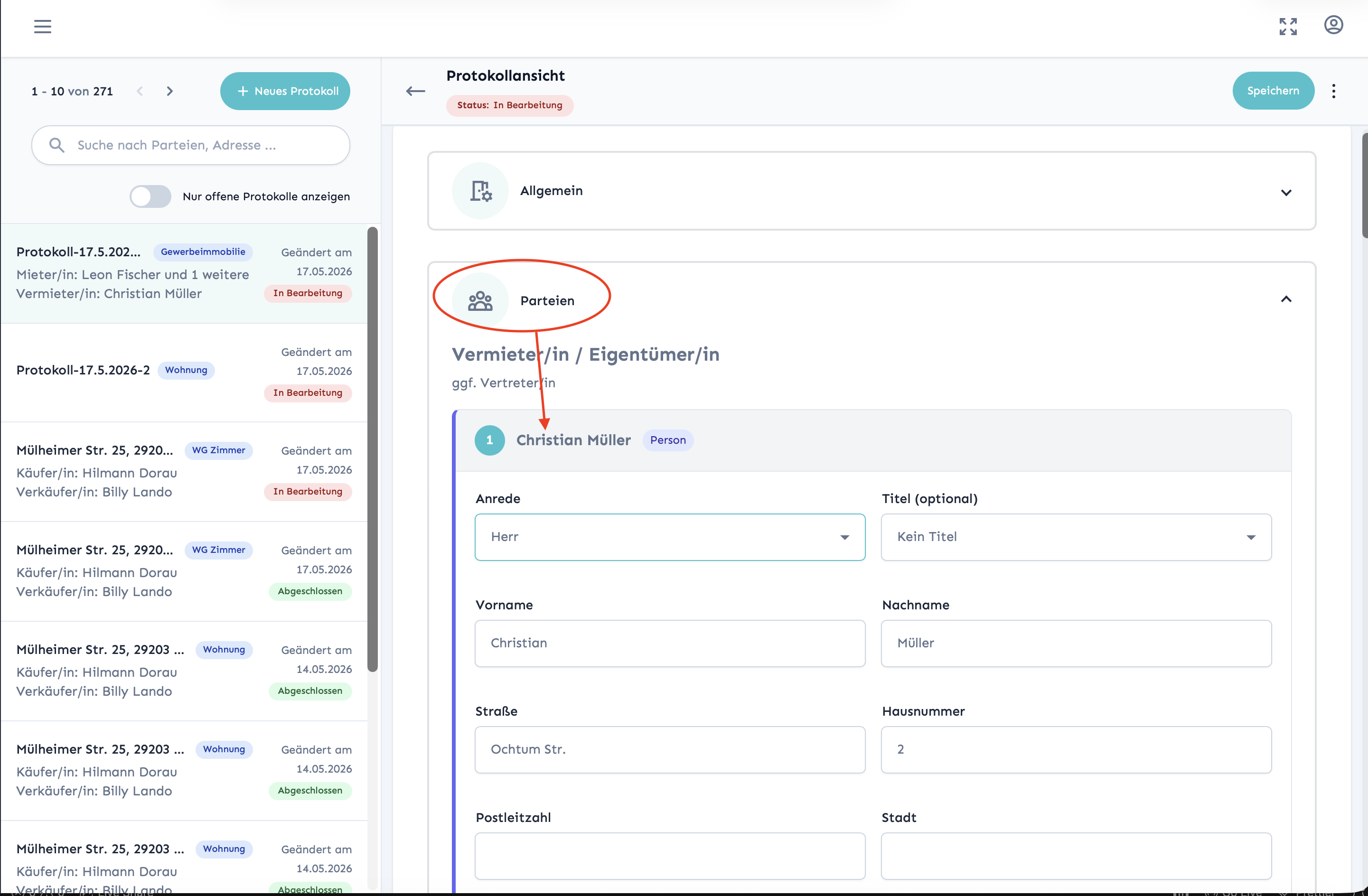Click the number 1 party badge
The height and width of the screenshot is (896, 1368).
490,440
